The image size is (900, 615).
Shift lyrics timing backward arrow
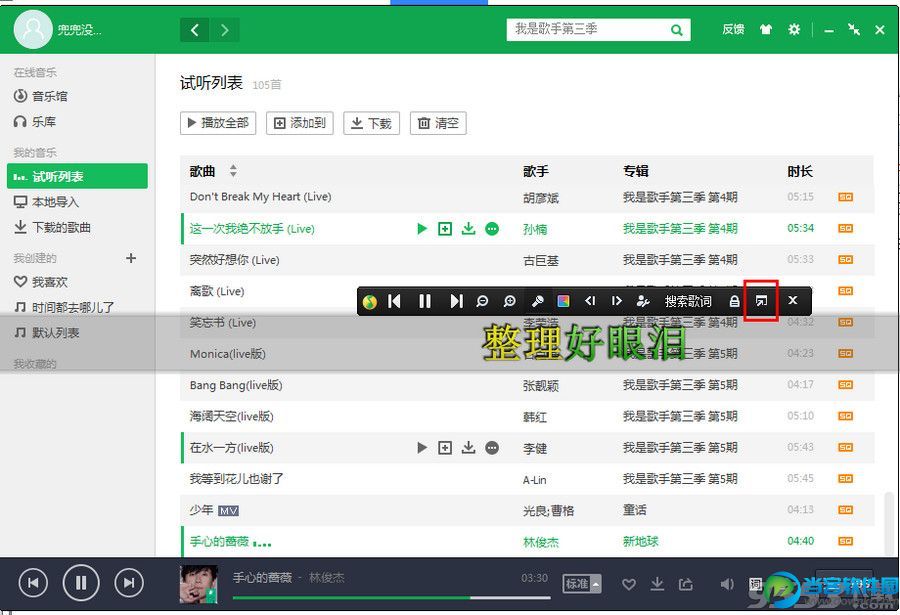[x=590, y=301]
